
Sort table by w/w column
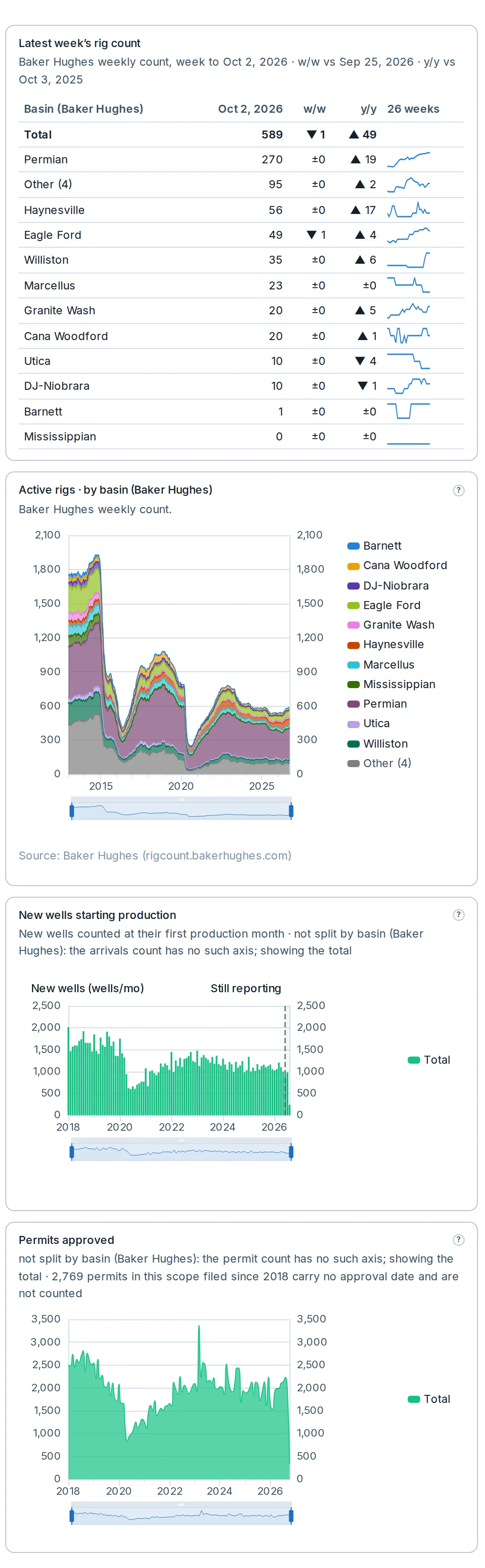314,109
